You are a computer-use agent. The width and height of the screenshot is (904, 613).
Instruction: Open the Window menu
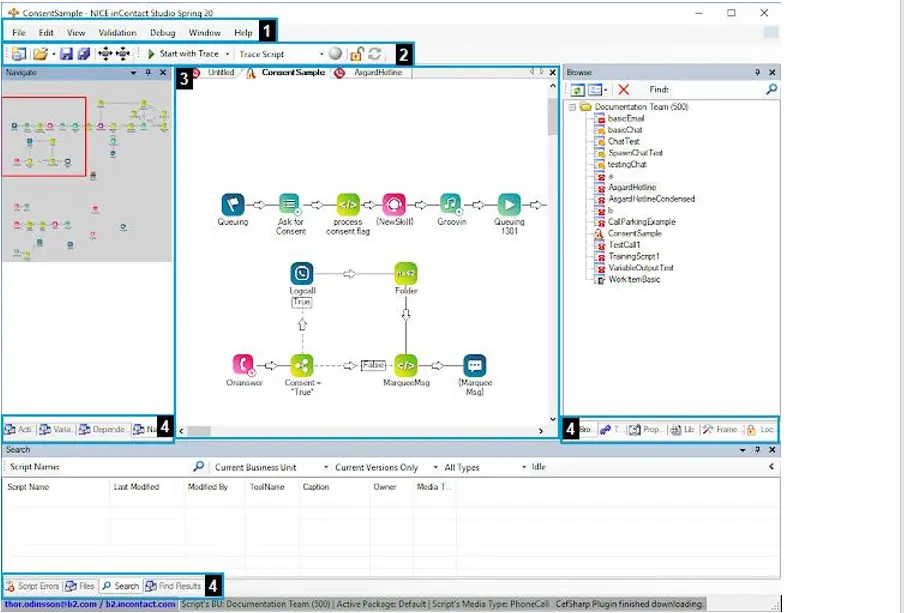click(x=205, y=33)
